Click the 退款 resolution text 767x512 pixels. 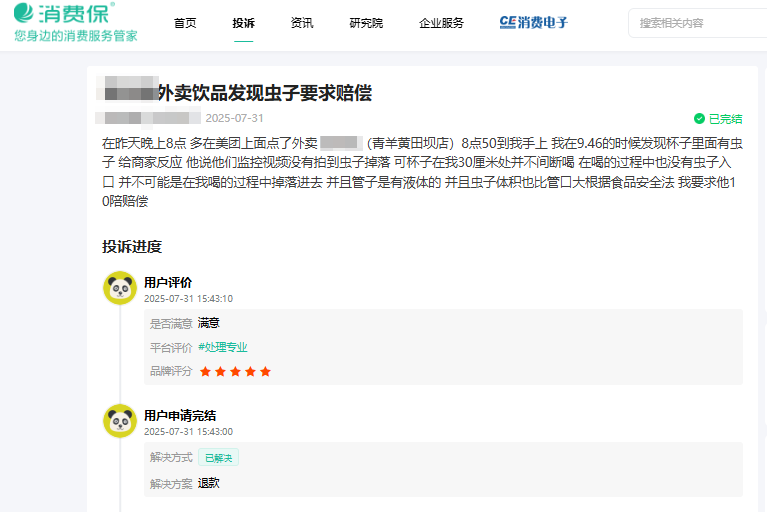point(209,483)
